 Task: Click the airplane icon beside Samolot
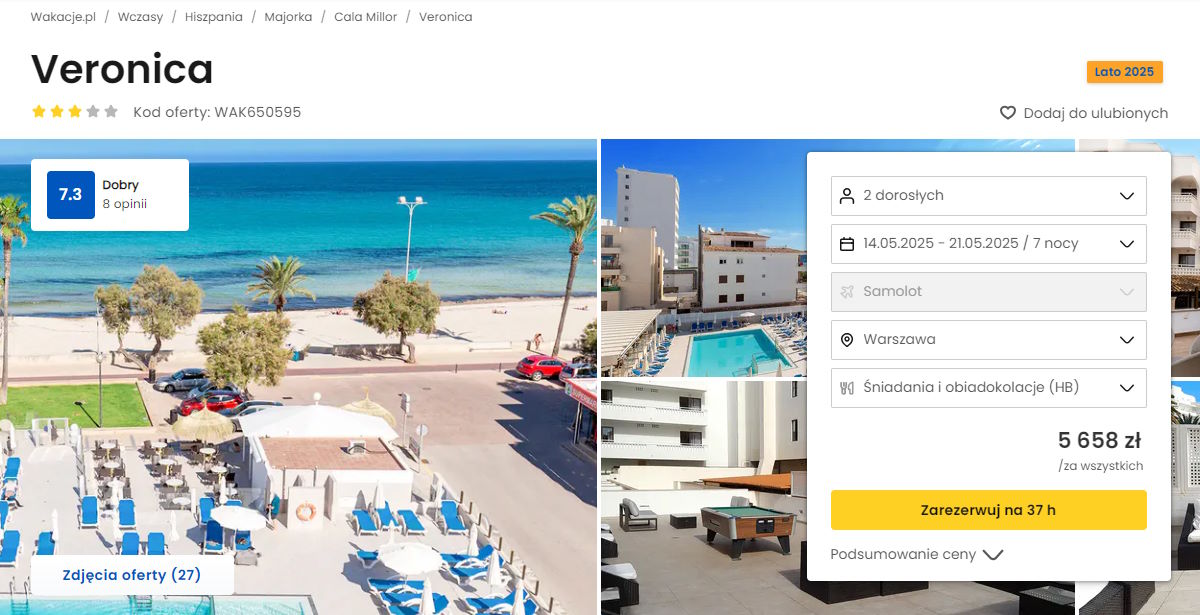click(847, 292)
